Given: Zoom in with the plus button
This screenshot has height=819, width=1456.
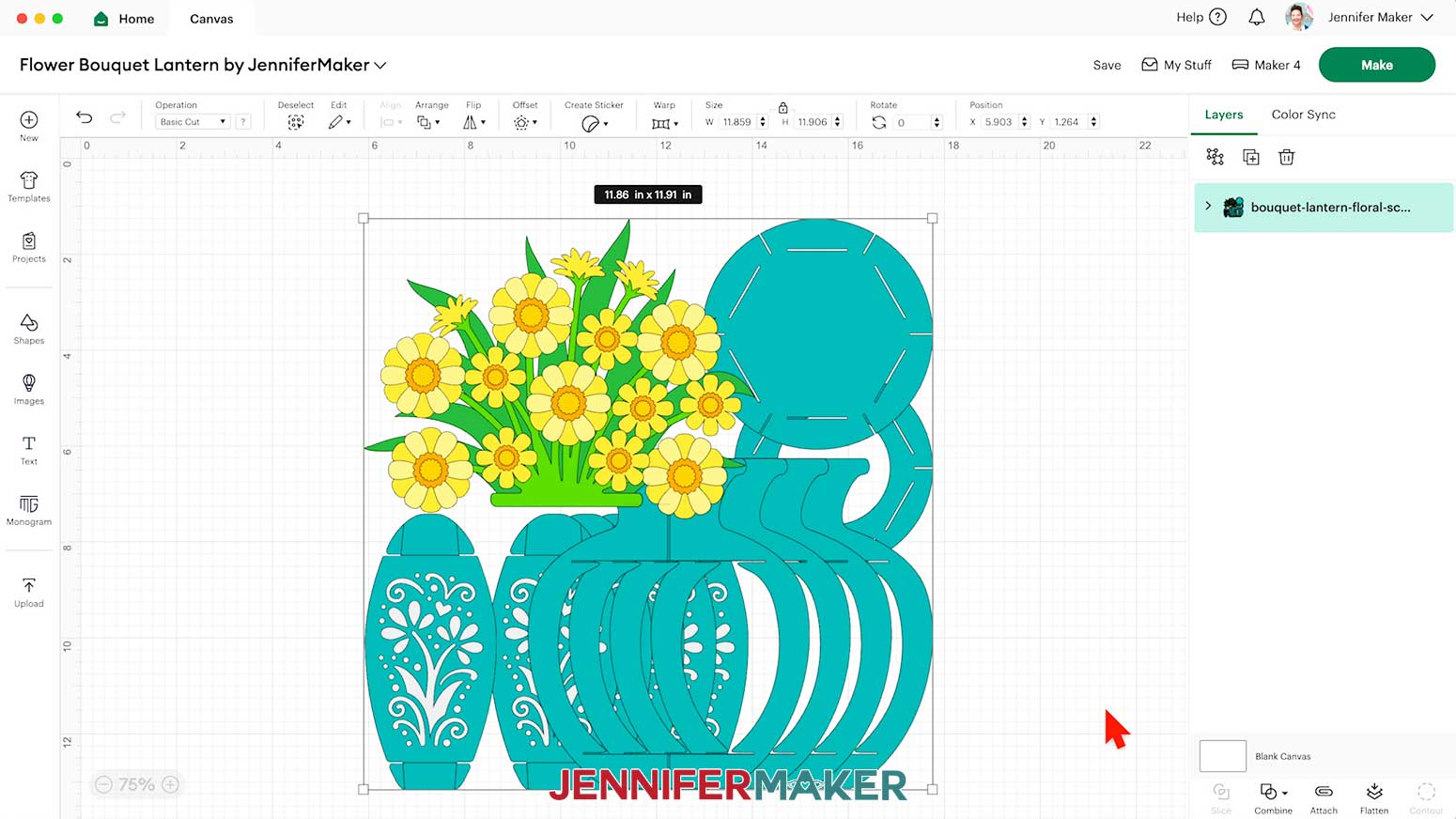Looking at the screenshot, I should [x=170, y=784].
